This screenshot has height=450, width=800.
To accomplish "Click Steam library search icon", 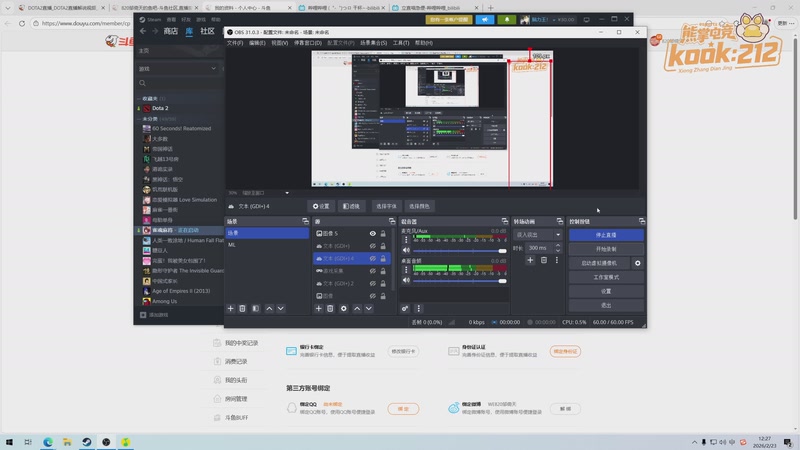I will point(142,83).
